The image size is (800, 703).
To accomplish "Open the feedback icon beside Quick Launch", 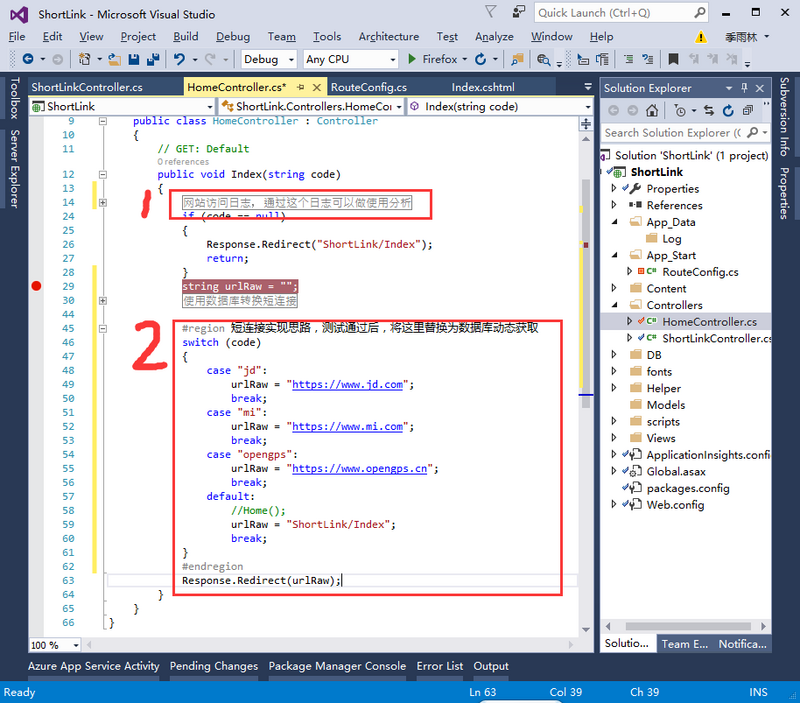I will tap(518, 12).
